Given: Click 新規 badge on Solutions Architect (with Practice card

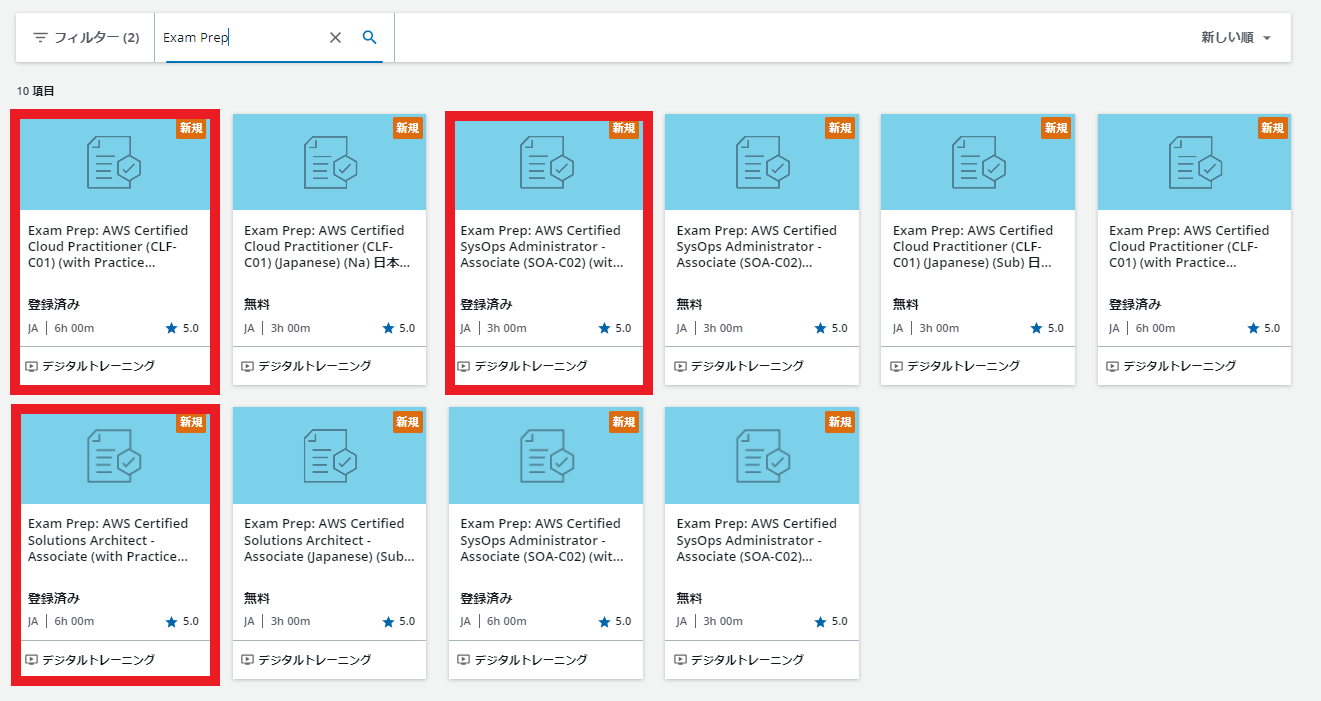Looking at the screenshot, I should click(x=191, y=422).
